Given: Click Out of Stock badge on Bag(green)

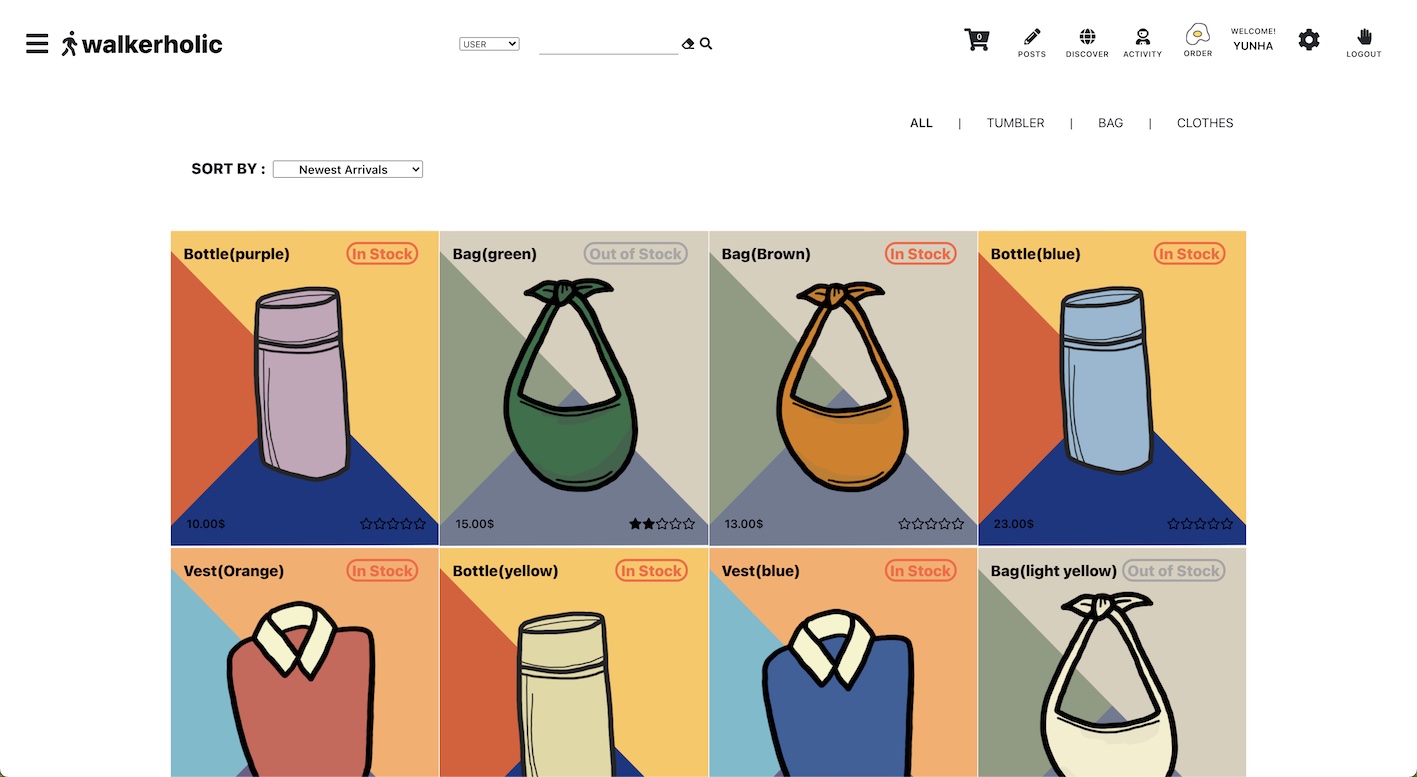Looking at the screenshot, I should coord(636,254).
